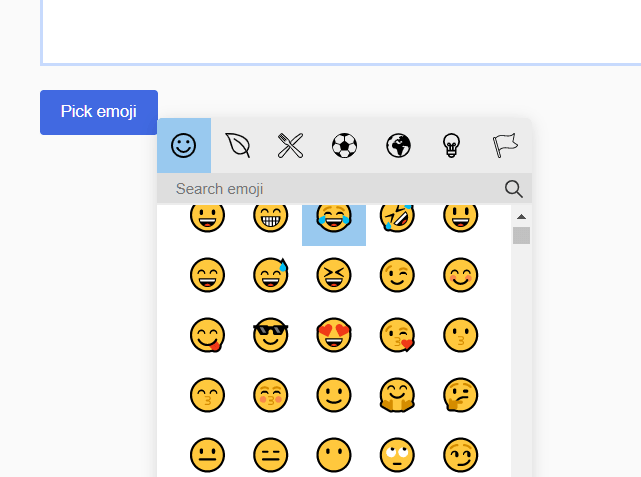Viewport: 641px width, 477px height.
Task: Click the emoji list scrollbar thumb
Action: click(521, 235)
